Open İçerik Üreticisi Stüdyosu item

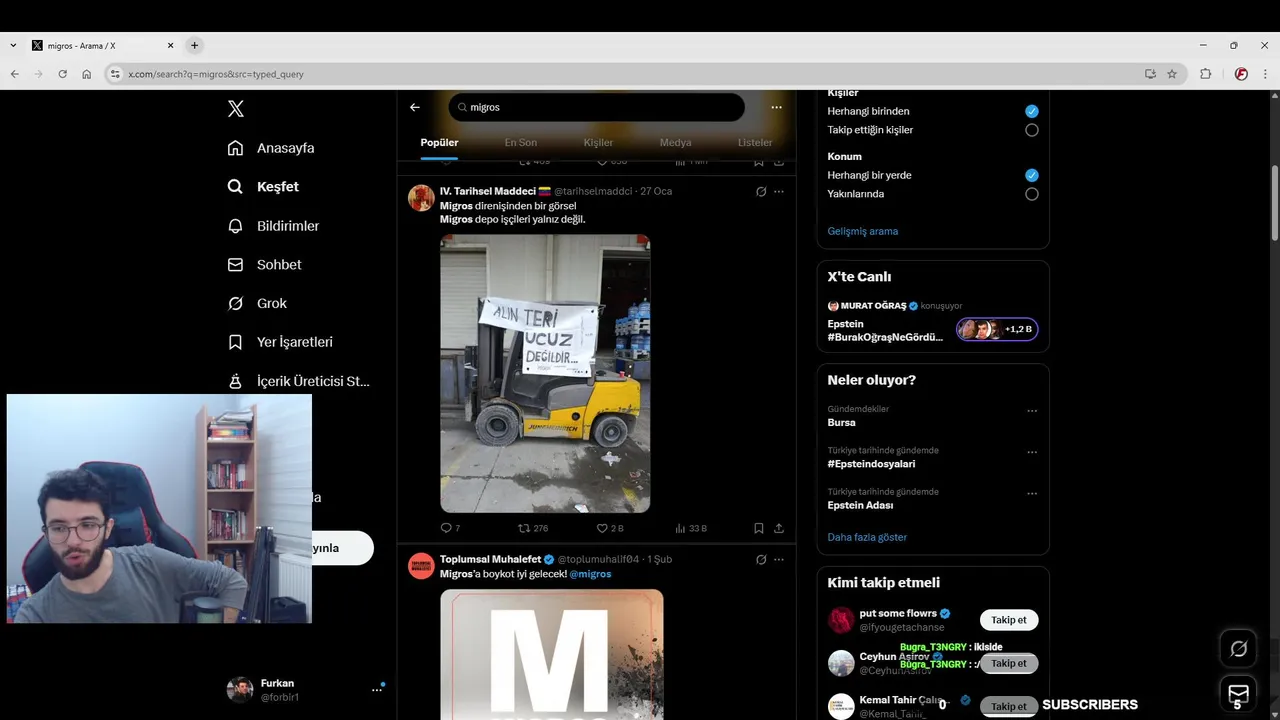(x=299, y=381)
